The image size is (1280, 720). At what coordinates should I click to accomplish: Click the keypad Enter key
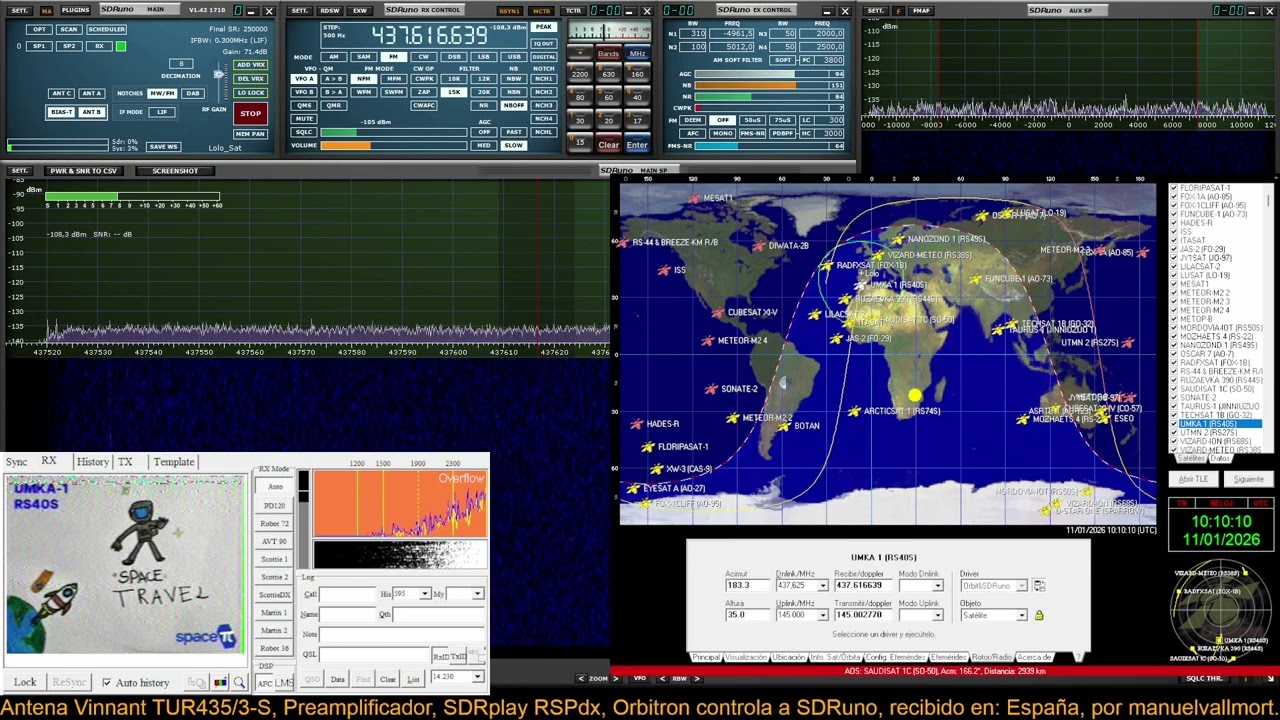pos(637,145)
